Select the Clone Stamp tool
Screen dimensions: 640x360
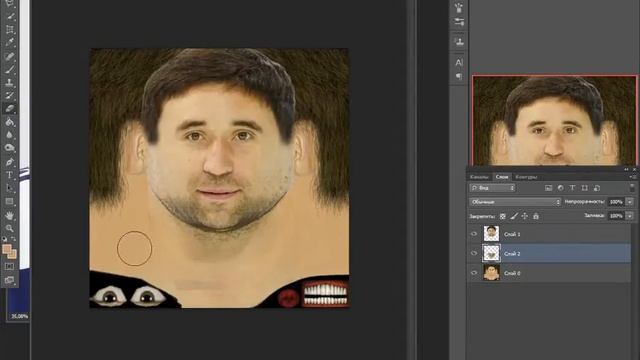(x=10, y=83)
